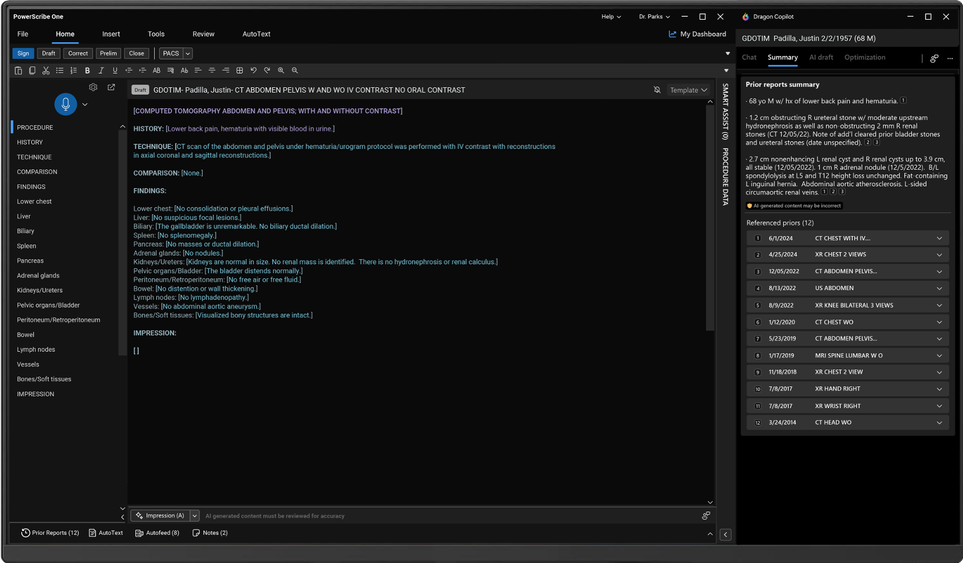Toggle Bold formatting
The image size is (963, 563).
[x=88, y=71]
